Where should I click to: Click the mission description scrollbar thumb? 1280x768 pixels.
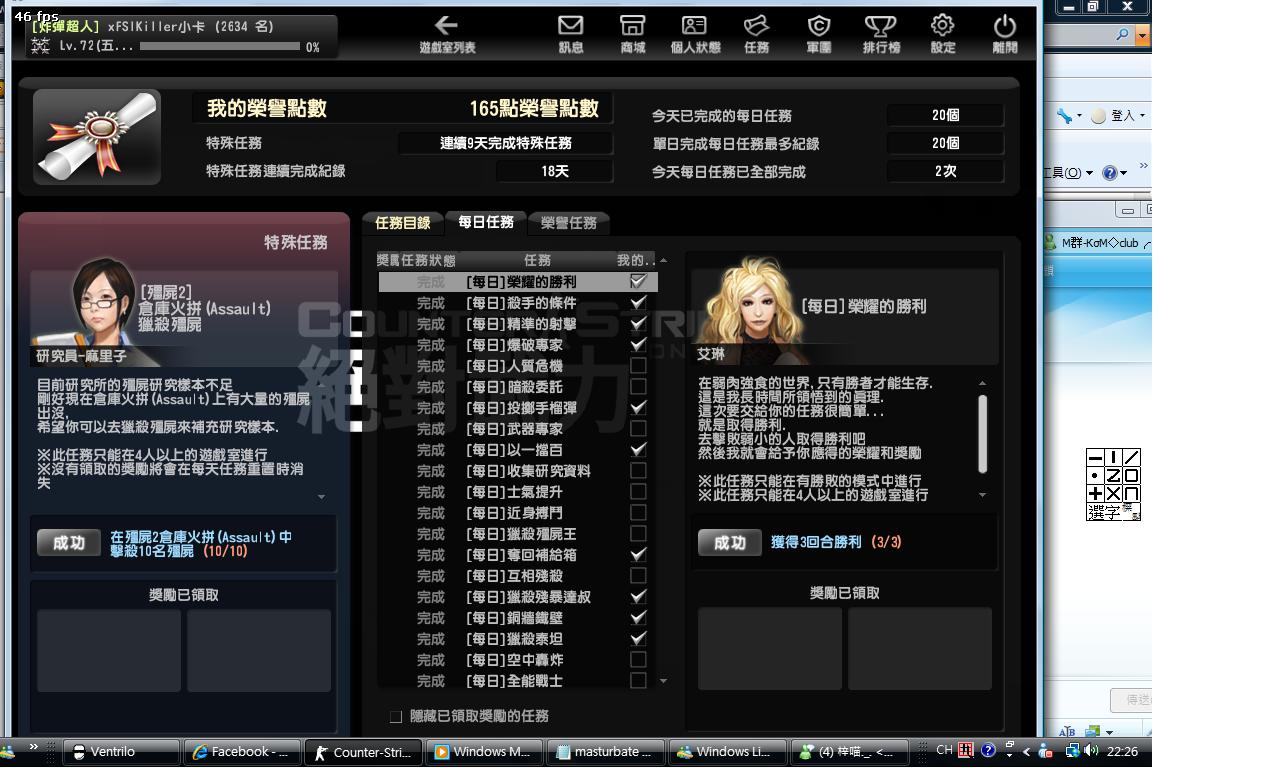tap(982, 433)
